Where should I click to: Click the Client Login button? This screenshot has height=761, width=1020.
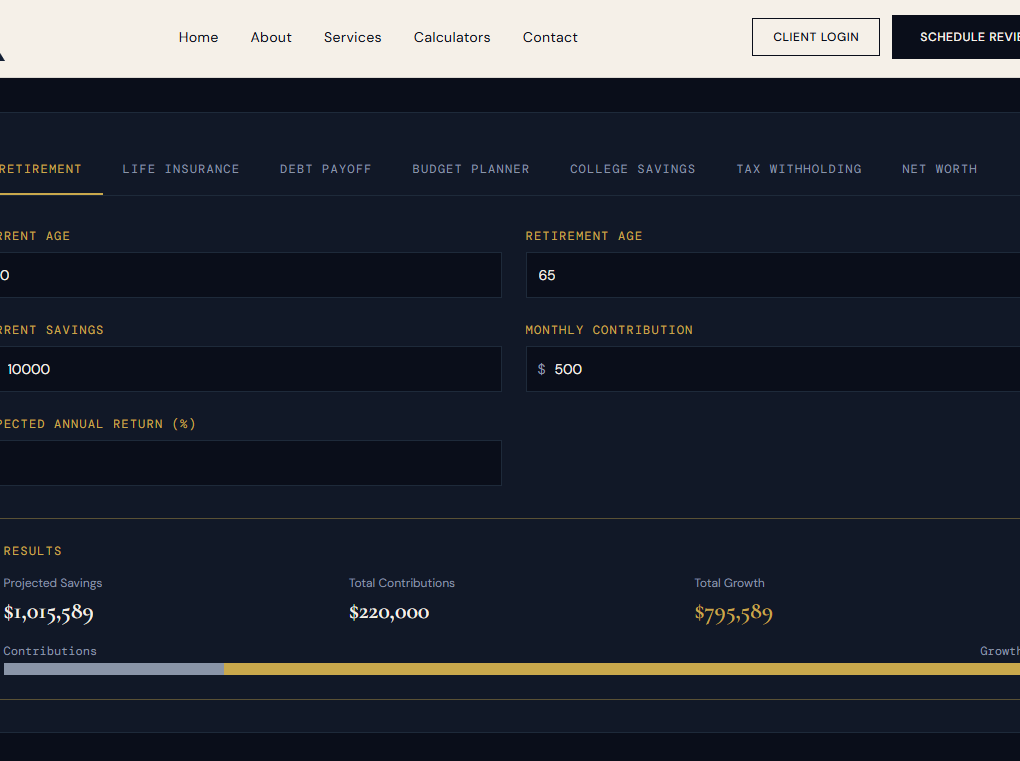pyautogui.click(x=816, y=37)
